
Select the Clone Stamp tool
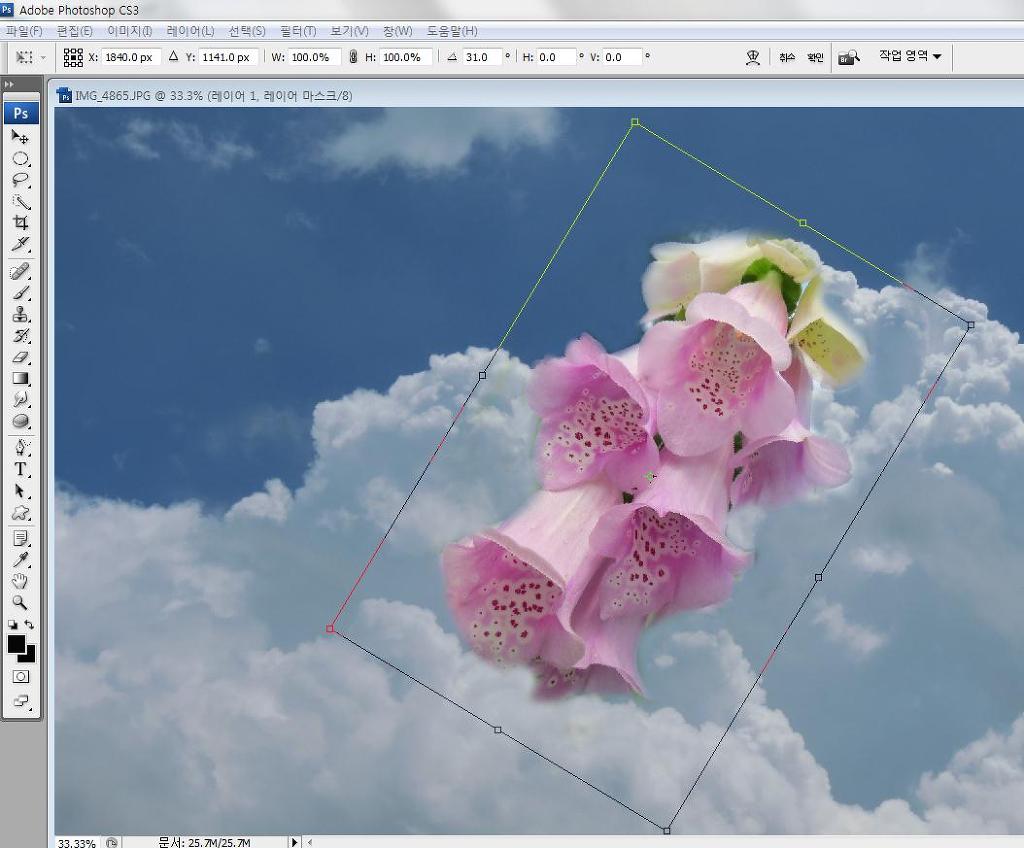click(20, 314)
